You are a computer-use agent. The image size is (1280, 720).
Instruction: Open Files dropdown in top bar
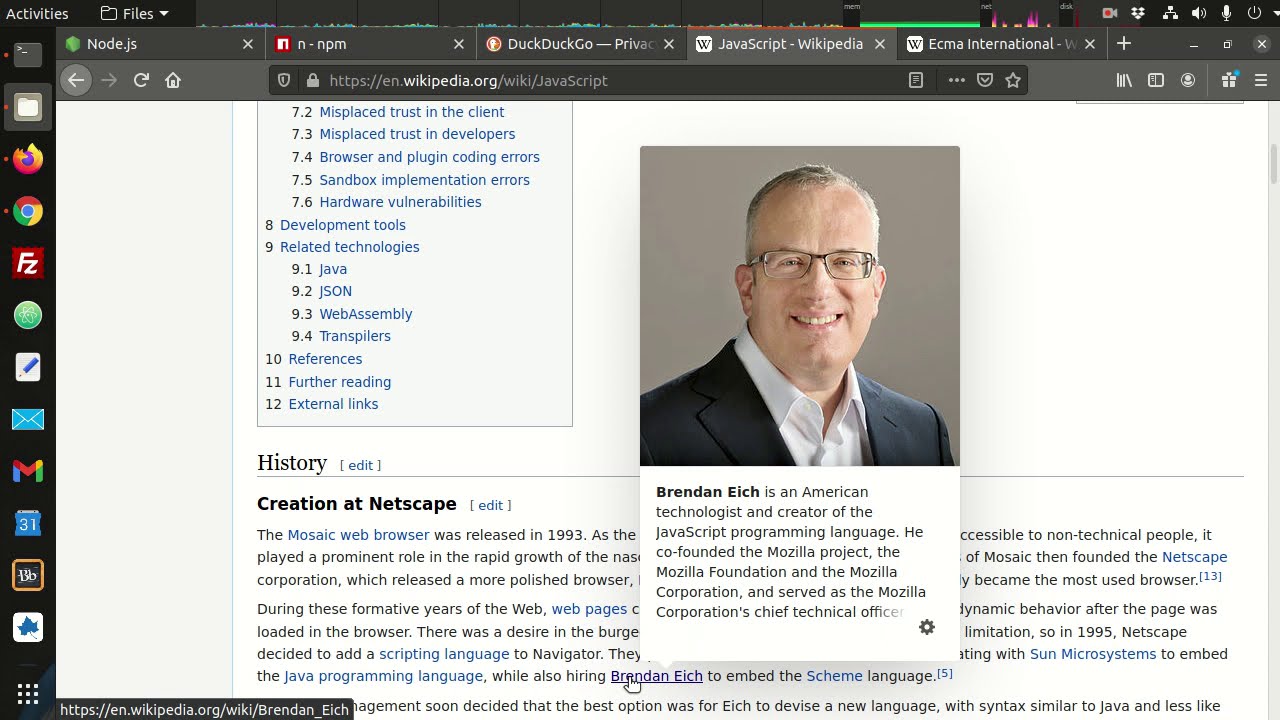(x=135, y=13)
